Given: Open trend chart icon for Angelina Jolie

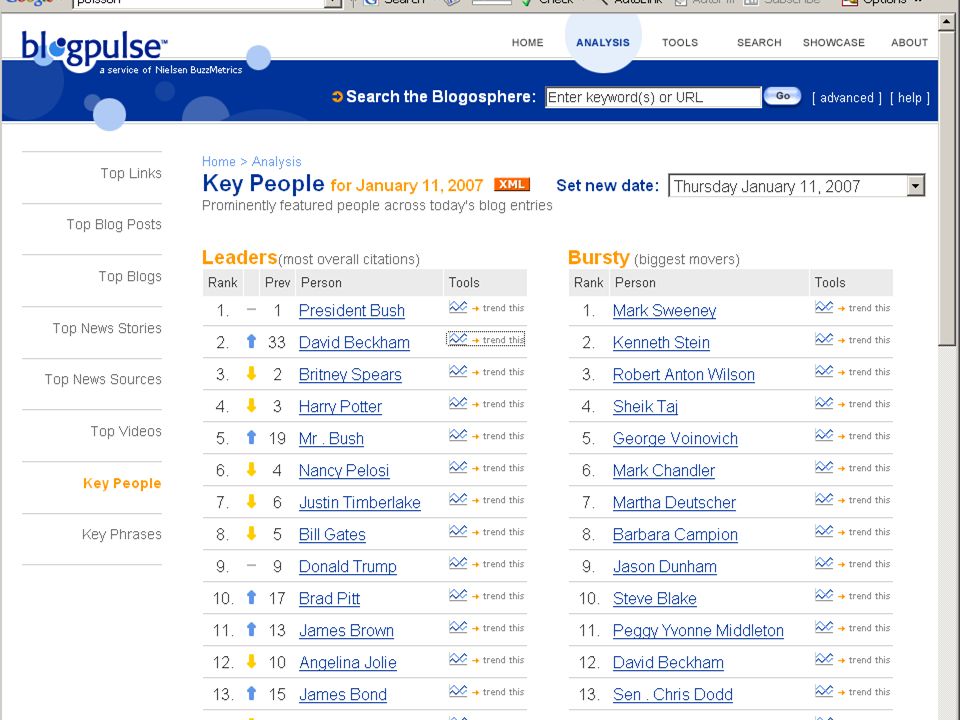Looking at the screenshot, I should pyautogui.click(x=458, y=659).
